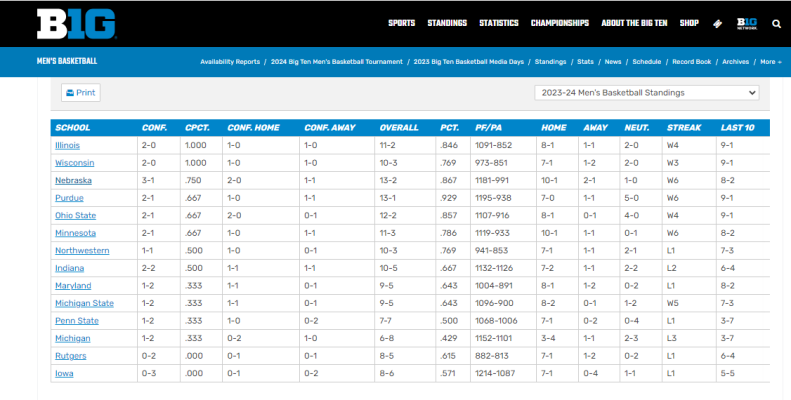The width and height of the screenshot is (791, 400).
Task: Open the search magnifier icon
Action: coord(776,24)
